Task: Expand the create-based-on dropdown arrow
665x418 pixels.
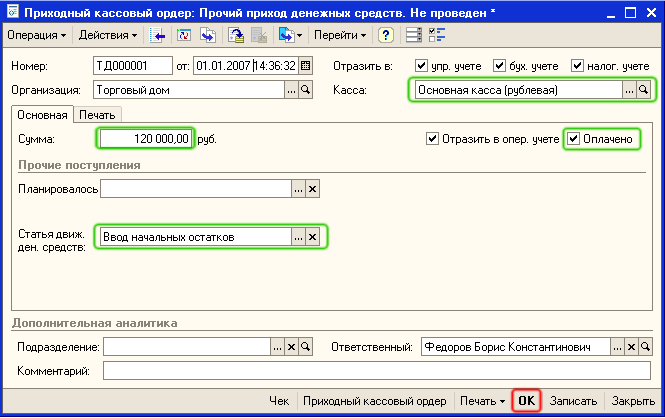Action: coord(299,36)
